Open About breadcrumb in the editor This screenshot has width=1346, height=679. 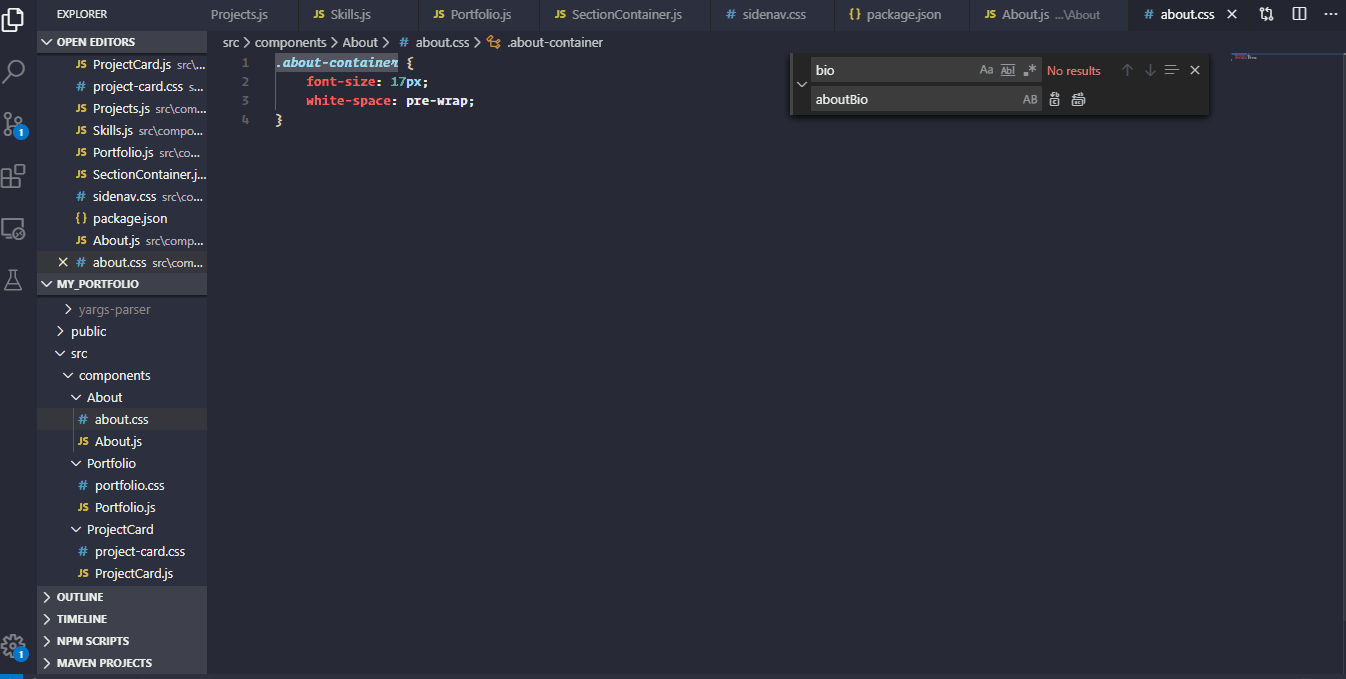(360, 42)
